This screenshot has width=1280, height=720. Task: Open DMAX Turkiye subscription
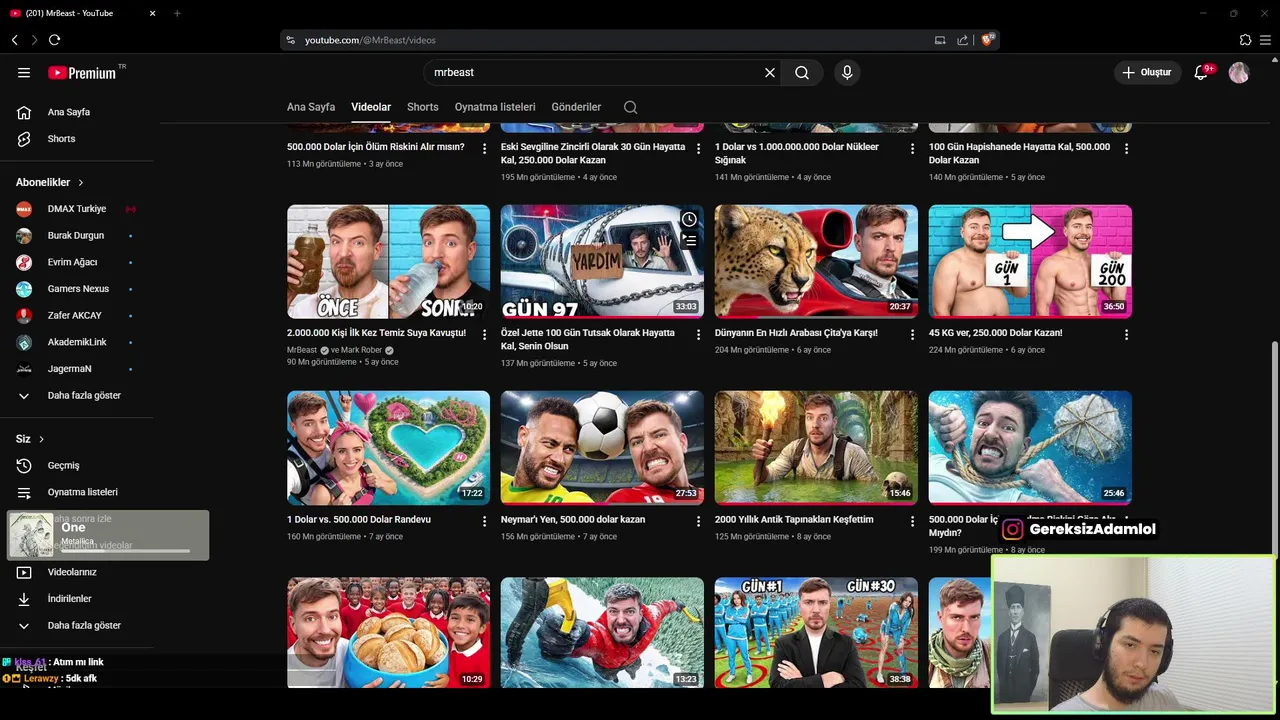point(77,209)
